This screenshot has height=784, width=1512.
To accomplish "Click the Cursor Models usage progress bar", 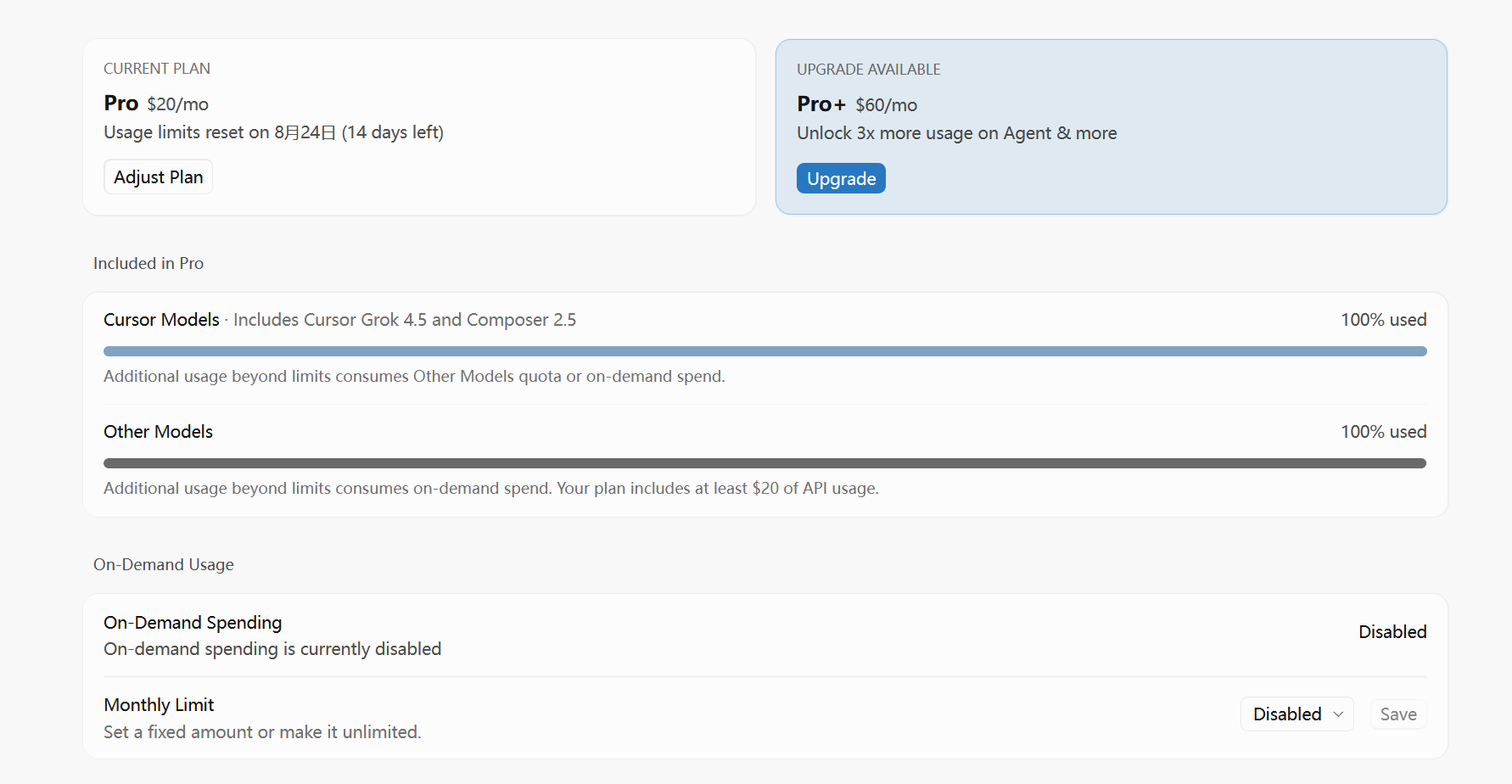I will point(764,351).
